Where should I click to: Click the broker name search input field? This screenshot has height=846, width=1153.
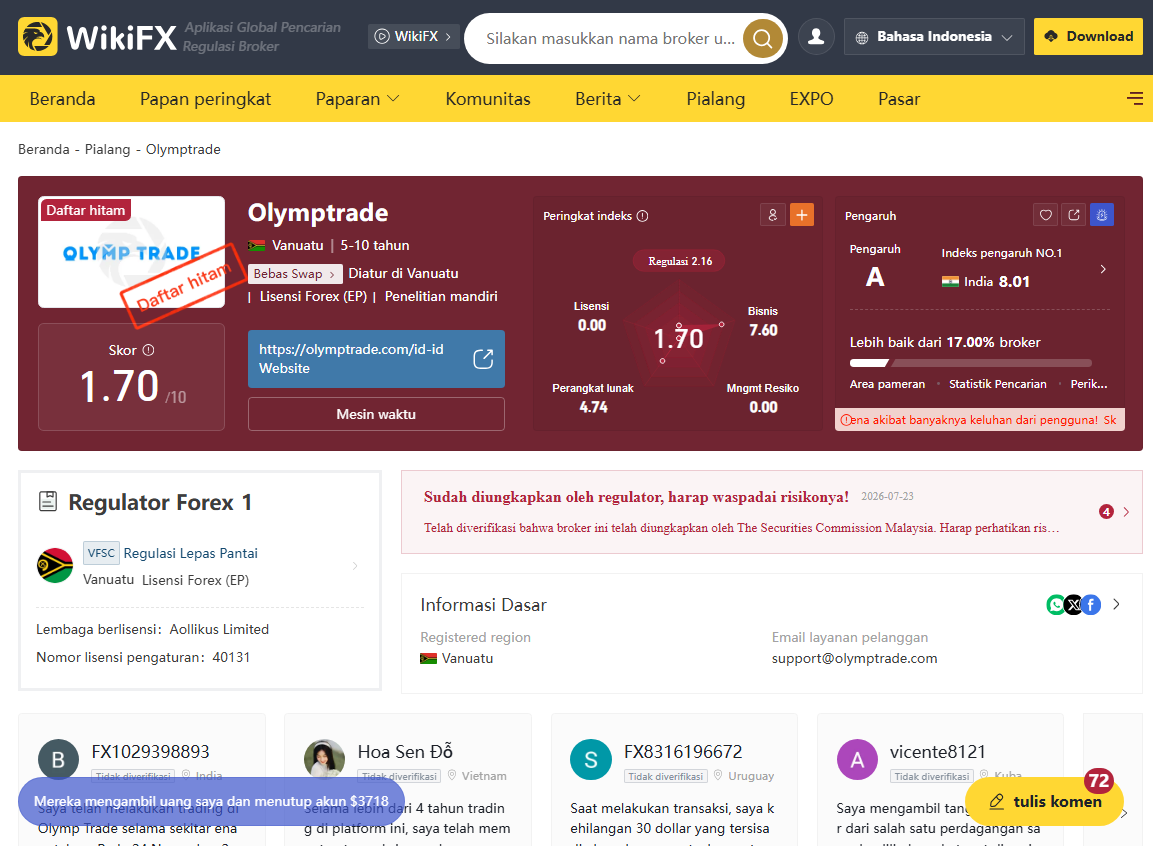coord(610,38)
